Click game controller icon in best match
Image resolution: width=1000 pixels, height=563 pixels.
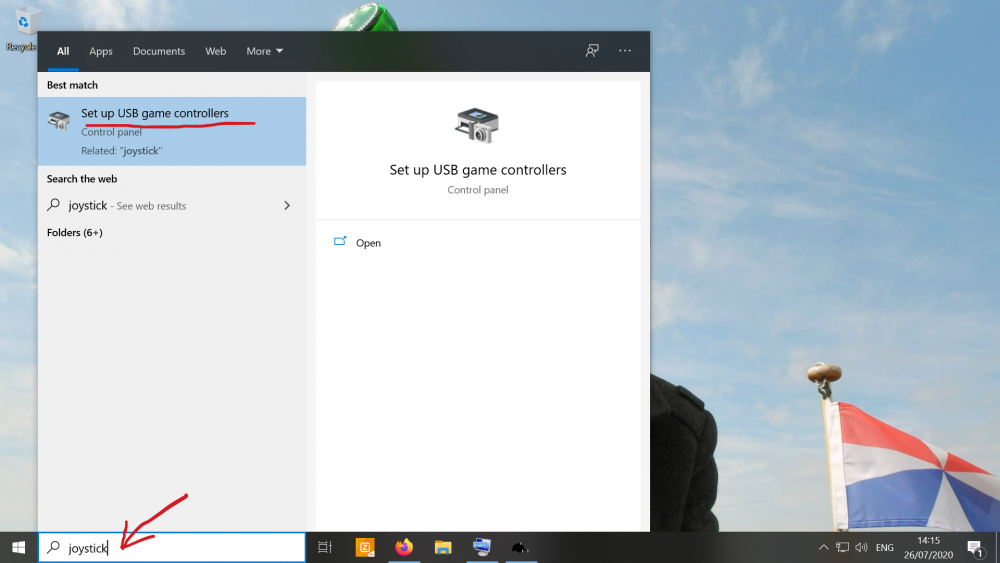(x=59, y=119)
